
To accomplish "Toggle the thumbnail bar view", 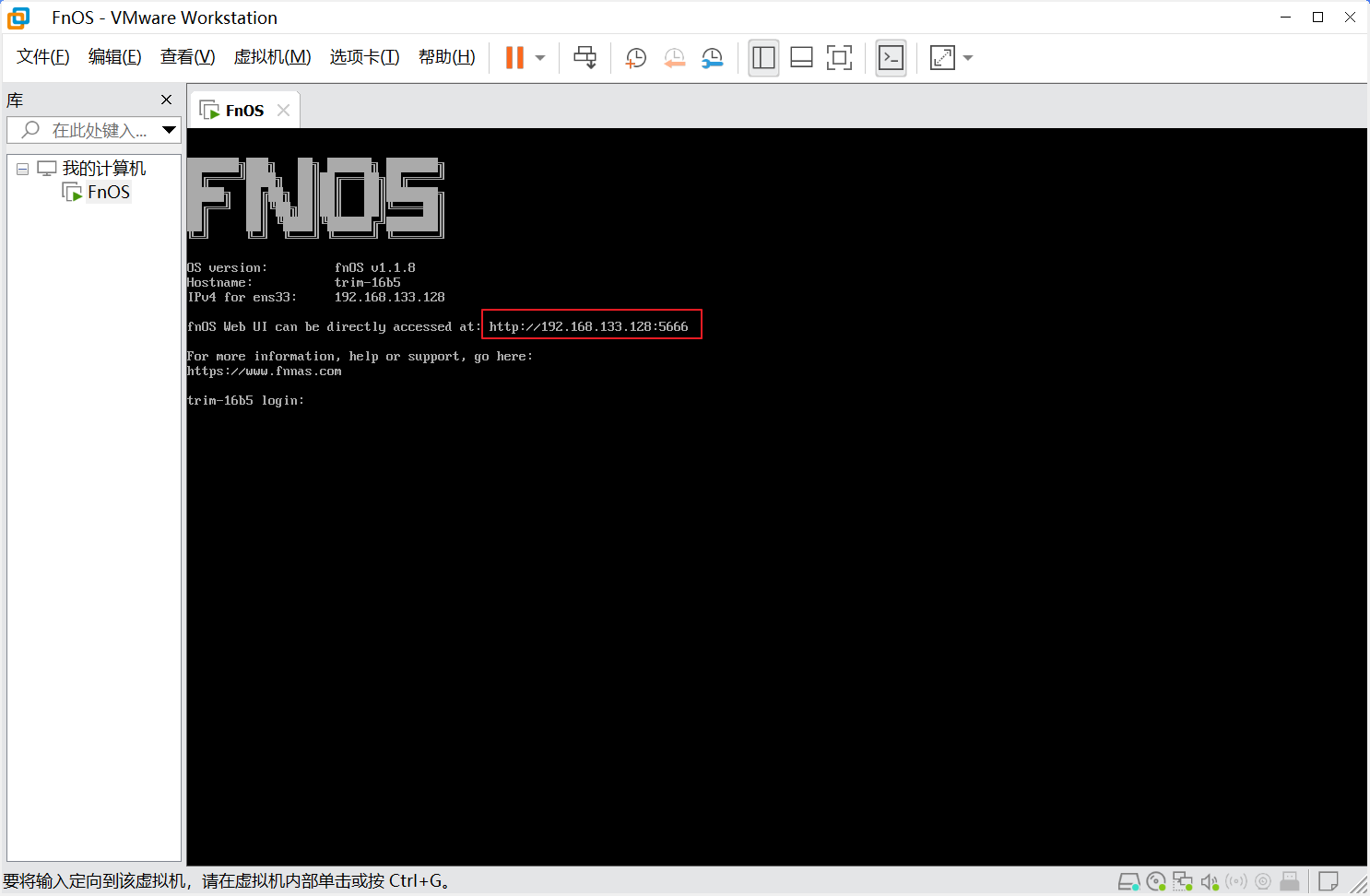I will coord(801,58).
